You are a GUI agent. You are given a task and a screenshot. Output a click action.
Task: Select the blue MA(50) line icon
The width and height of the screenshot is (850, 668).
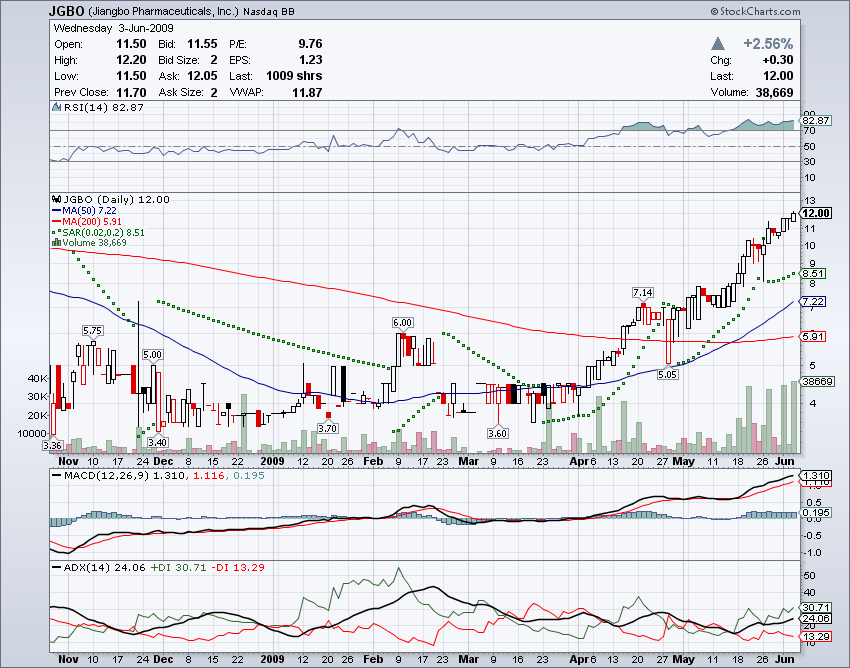pyautogui.click(x=57, y=210)
